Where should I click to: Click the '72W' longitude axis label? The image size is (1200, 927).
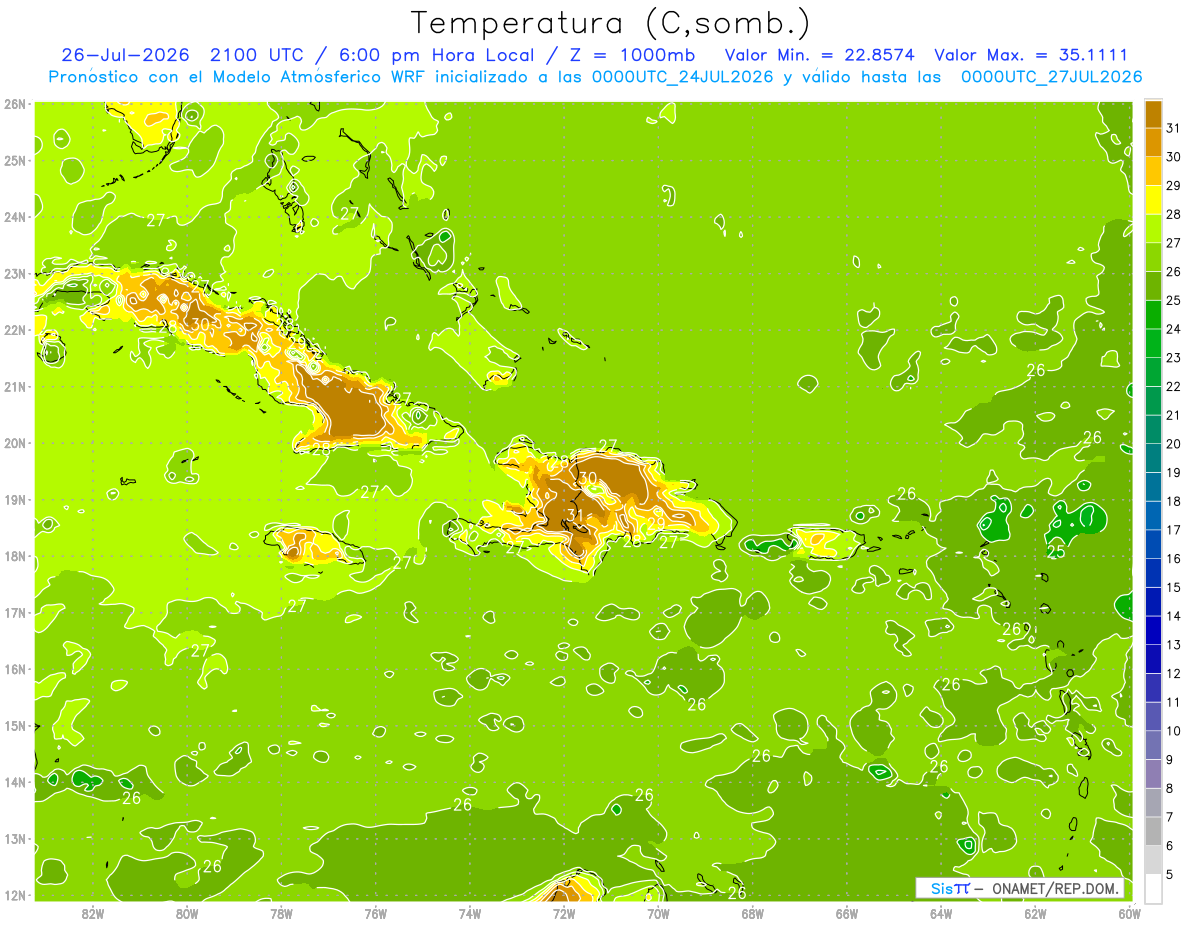coord(563,913)
